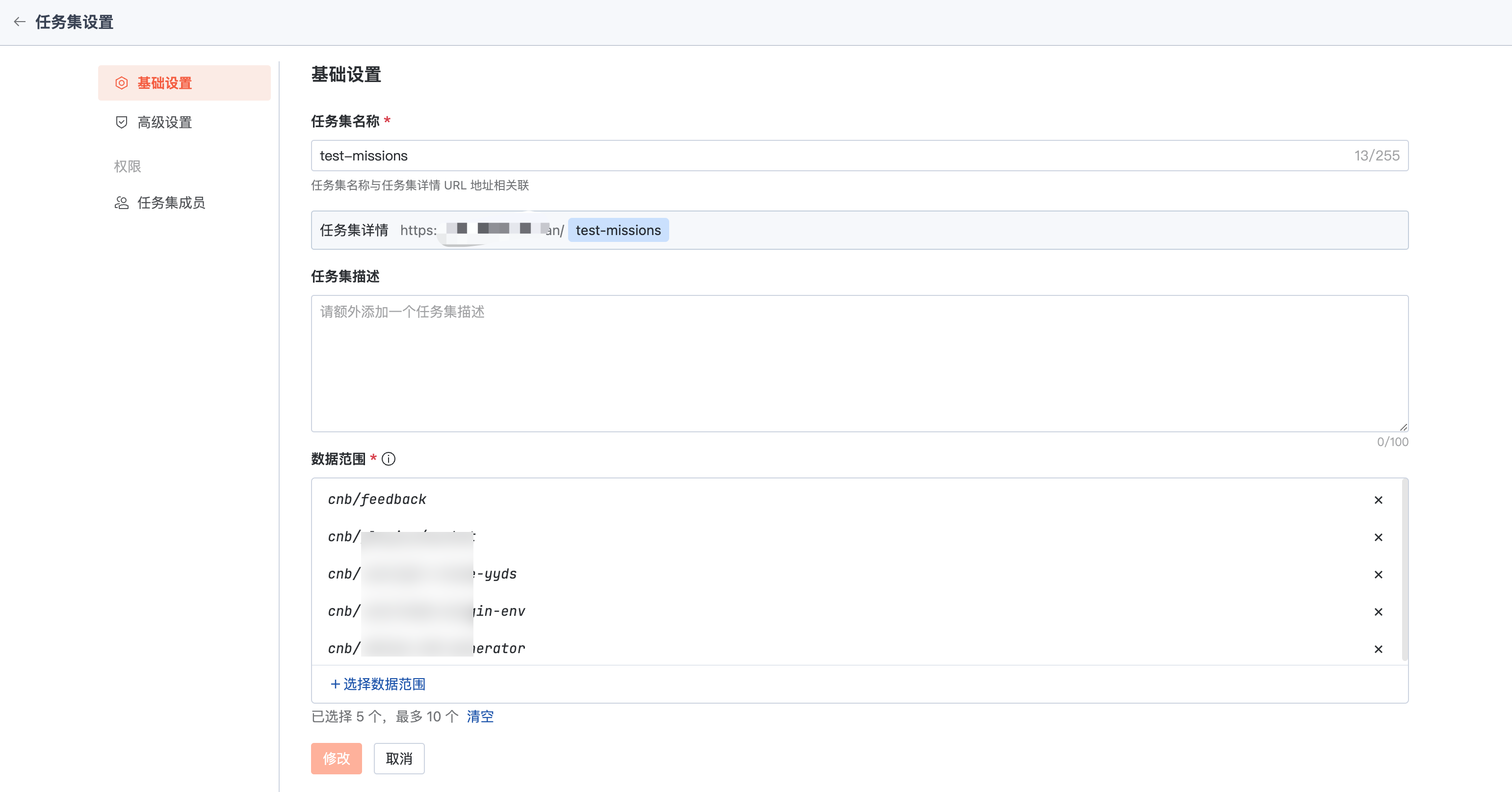
Task: Click the 数据范围 info icon
Action: (389, 459)
